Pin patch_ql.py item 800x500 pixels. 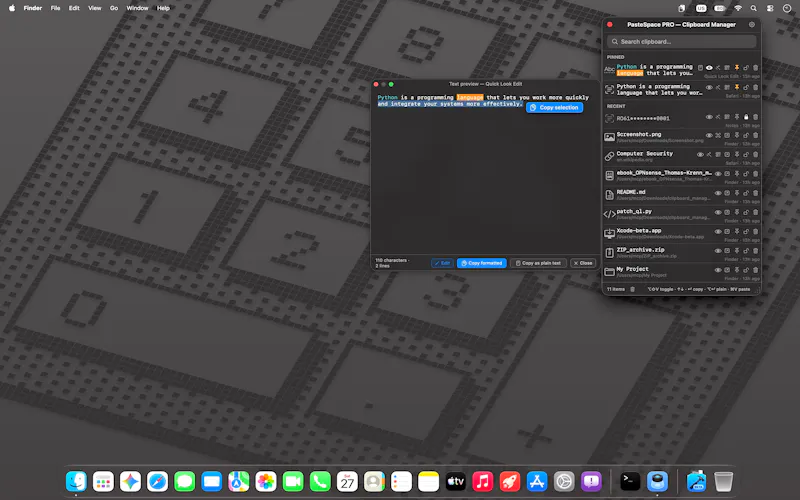737,212
